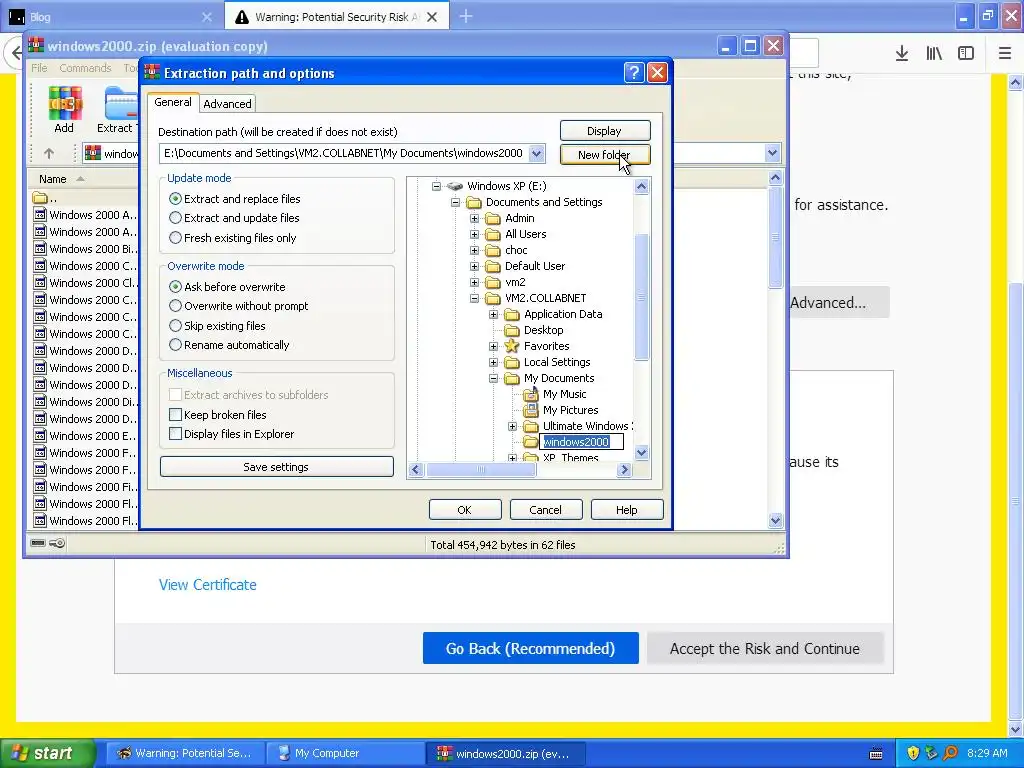Enable Keep broken files checkbox
Image resolution: width=1024 pixels, height=768 pixels.
click(x=175, y=415)
